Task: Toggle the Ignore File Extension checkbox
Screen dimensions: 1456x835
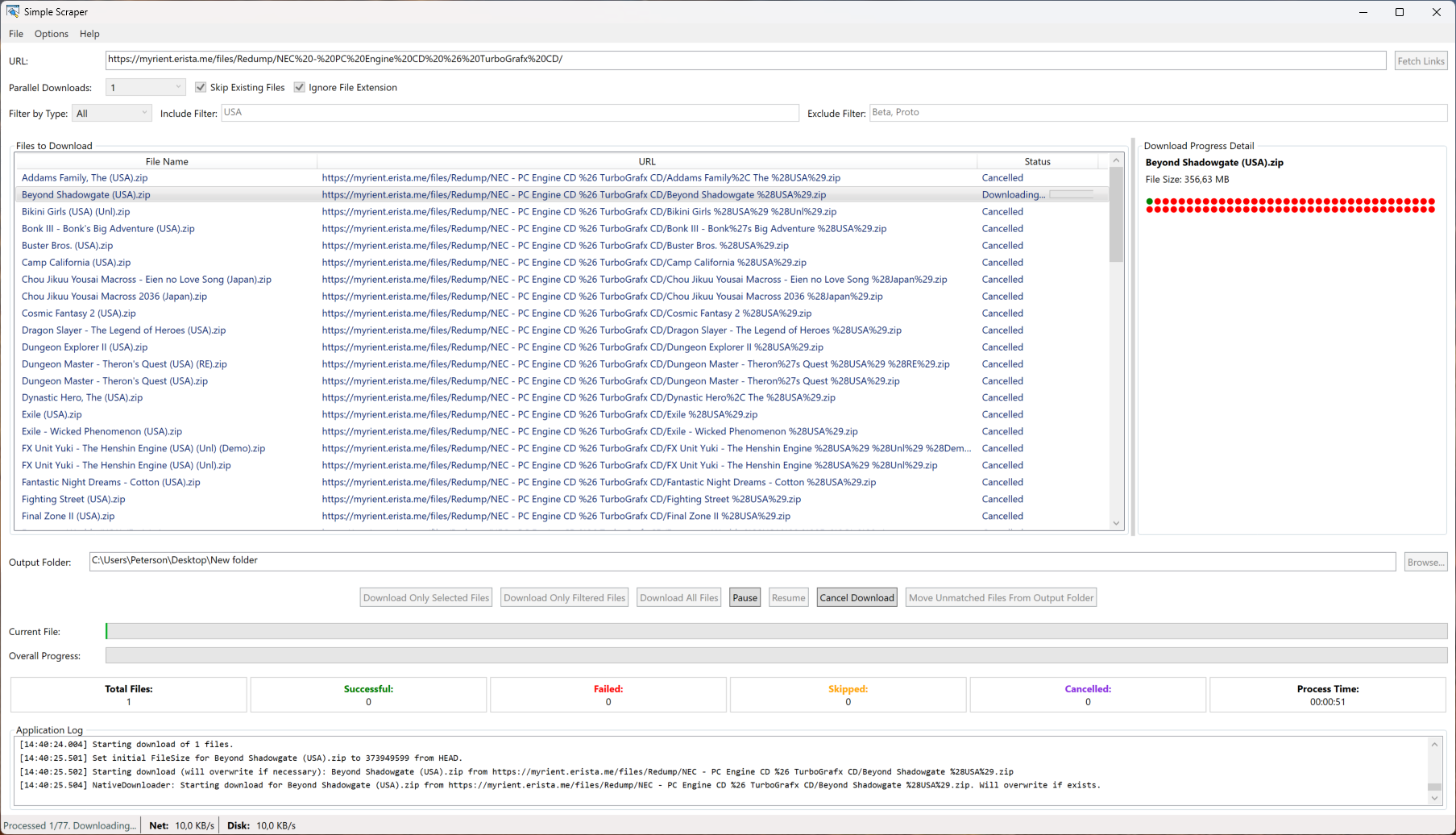Action: pyautogui.click(x=299, y=87)
